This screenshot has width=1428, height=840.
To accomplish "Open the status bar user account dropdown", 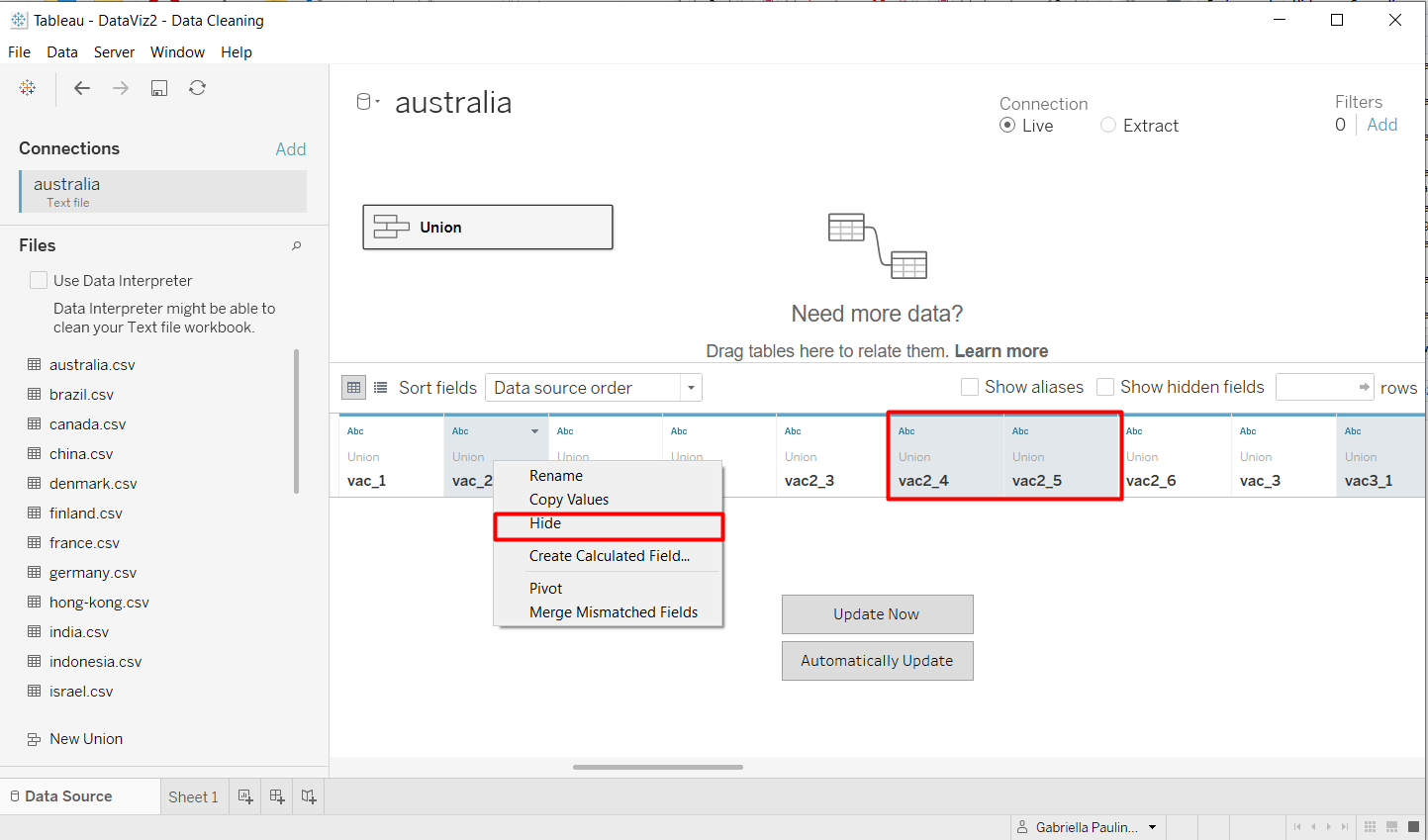I will 1152,827.
